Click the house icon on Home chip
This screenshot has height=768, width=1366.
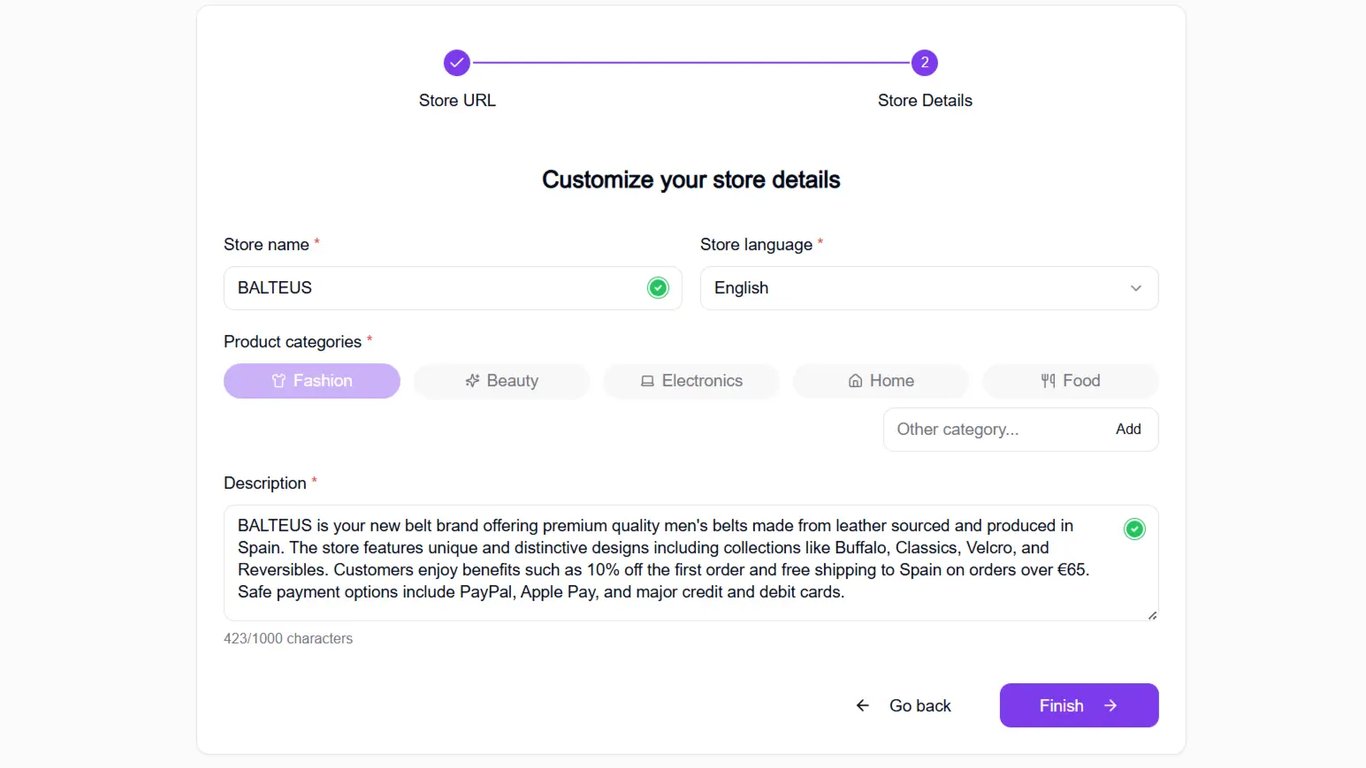point(855,381)
